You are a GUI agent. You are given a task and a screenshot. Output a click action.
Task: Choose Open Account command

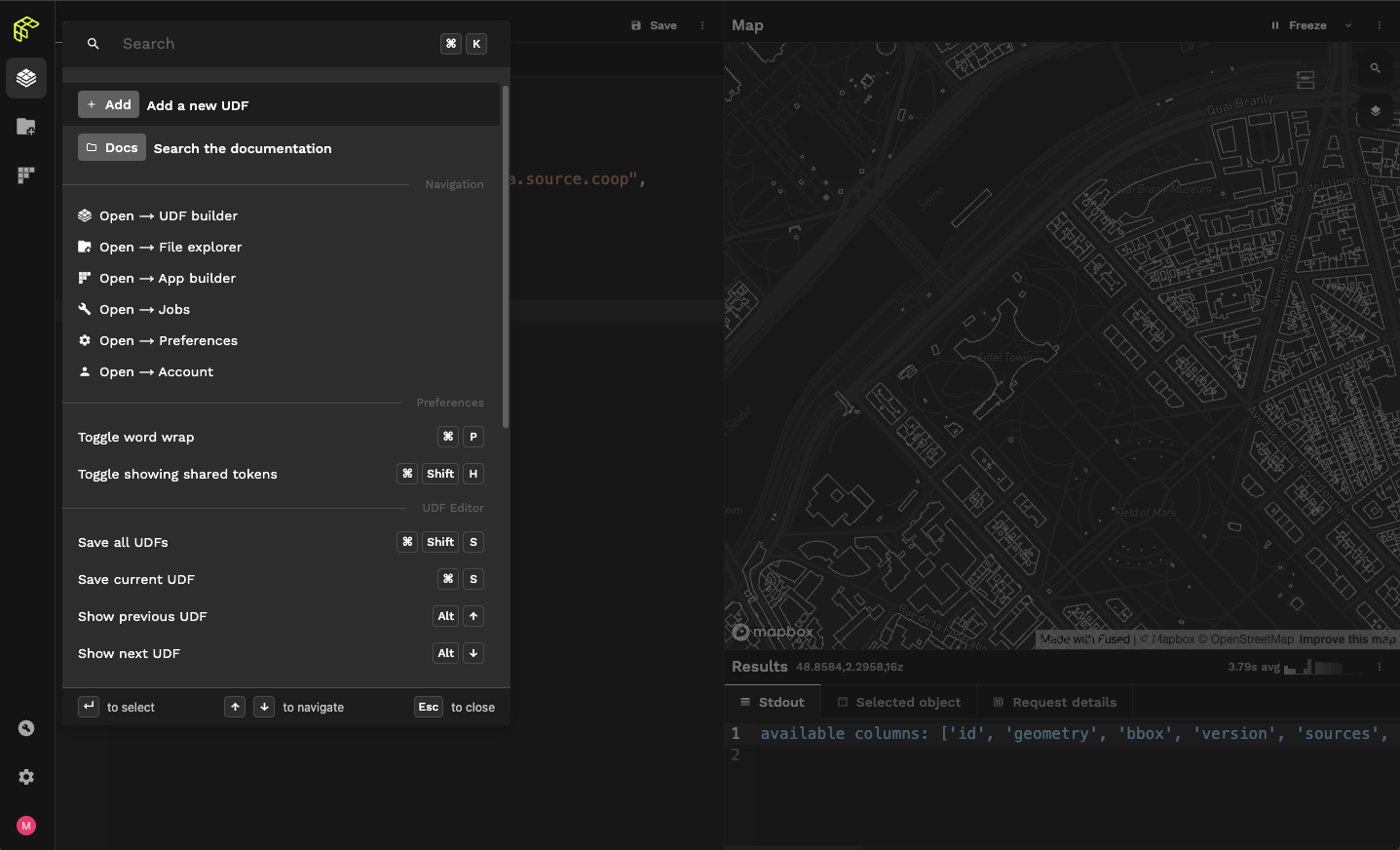point(281,371)
